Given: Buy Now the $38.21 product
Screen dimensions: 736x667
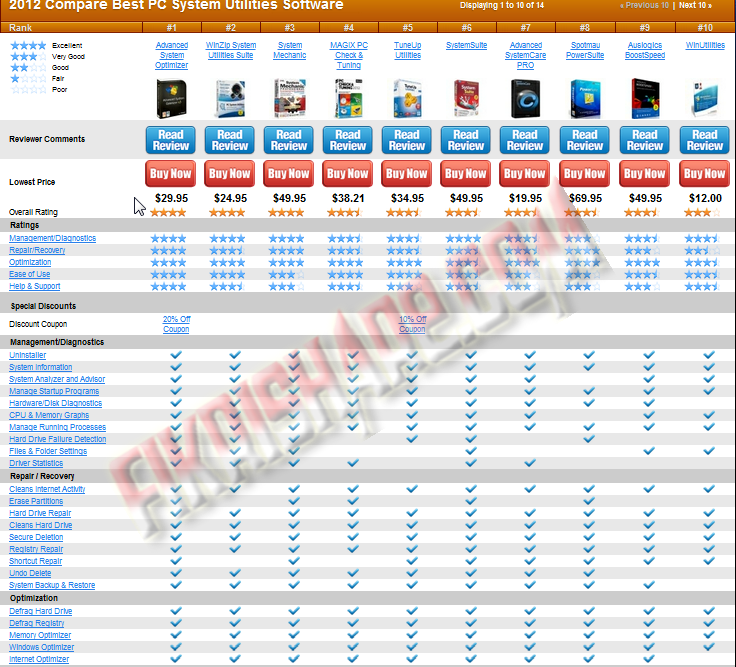Looking at the screenshot, I should point(348,174).
